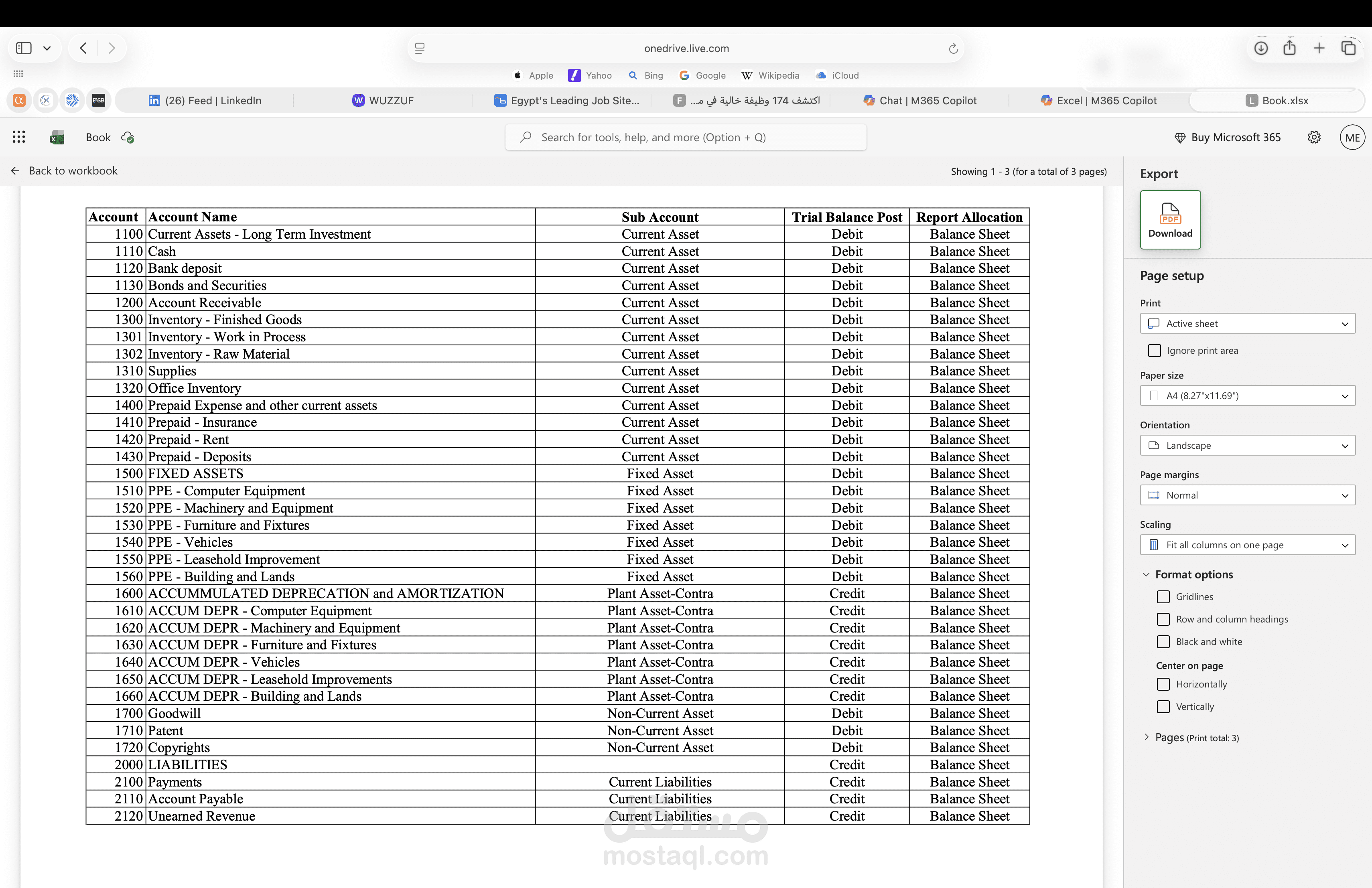Open the Settings gear icon

1314,137
